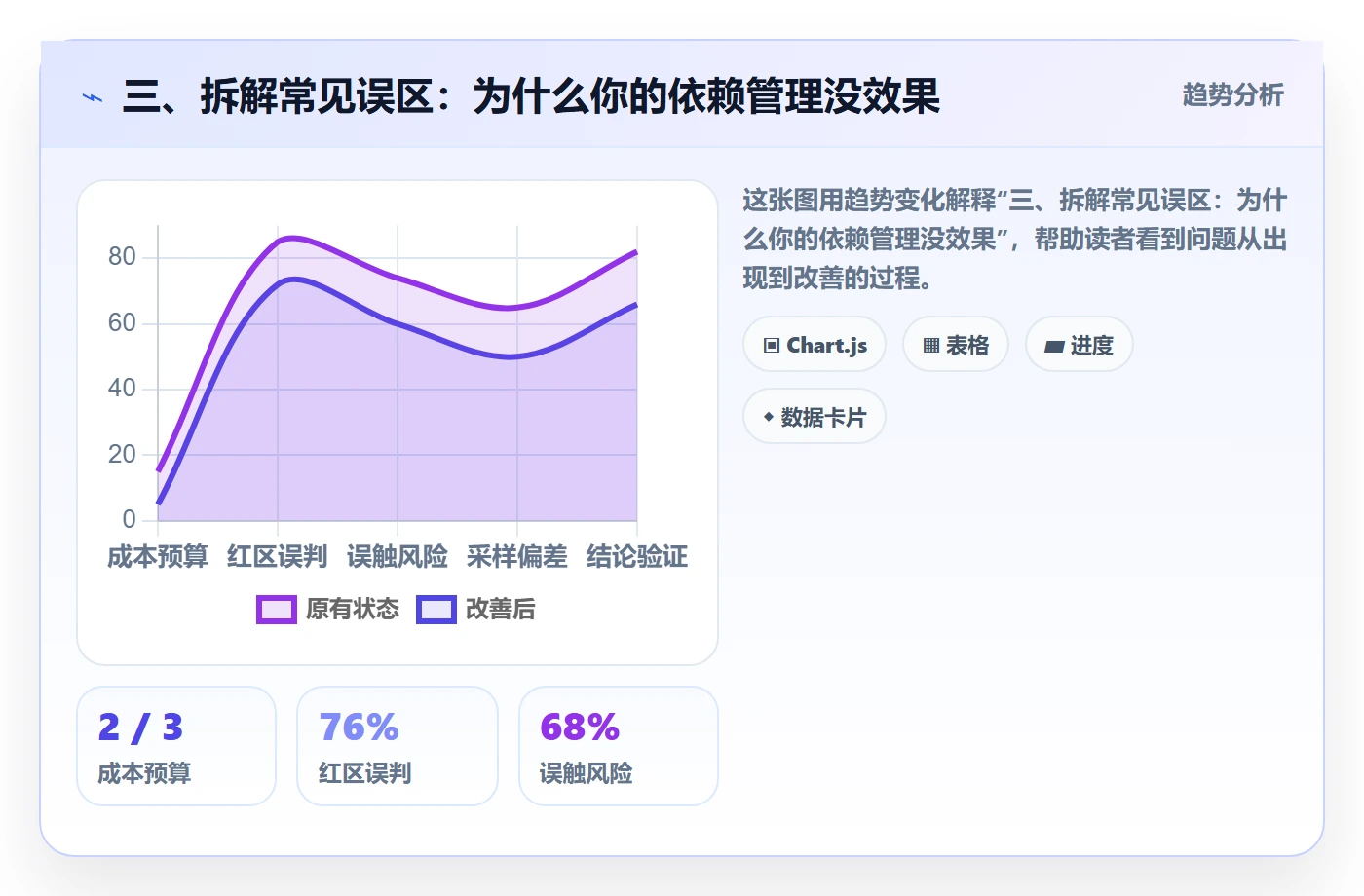Click the 改善后 legend label
Viewport: 1364px width, 896px height.
[x=501, y=610]
